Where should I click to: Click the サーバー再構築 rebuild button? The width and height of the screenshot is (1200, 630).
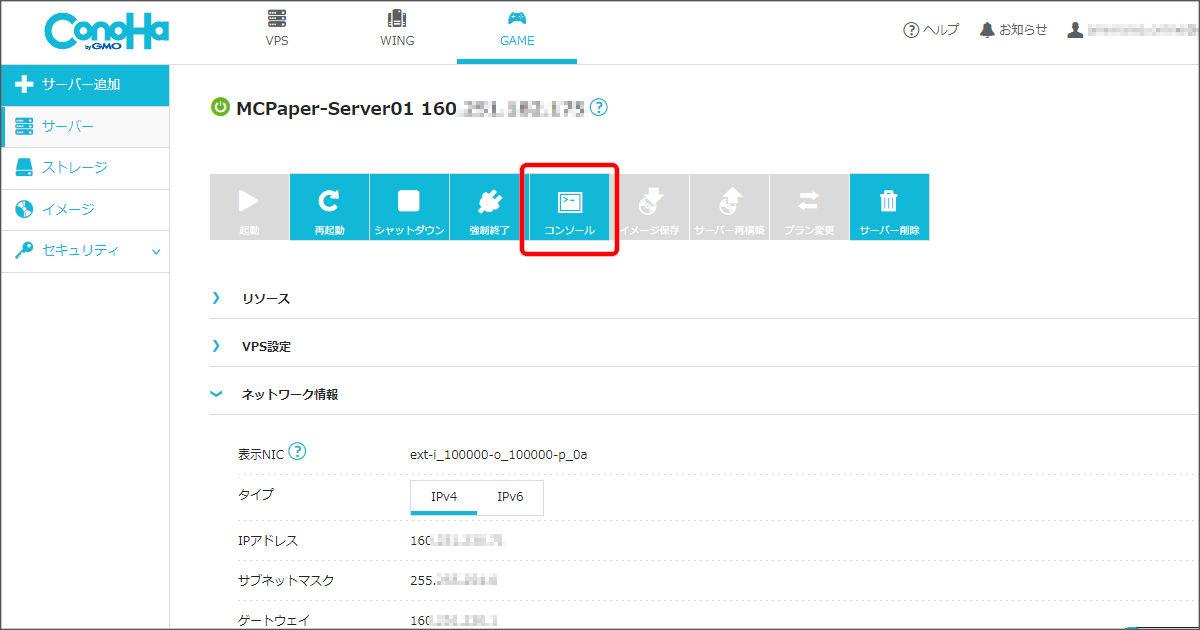point(729,207)
